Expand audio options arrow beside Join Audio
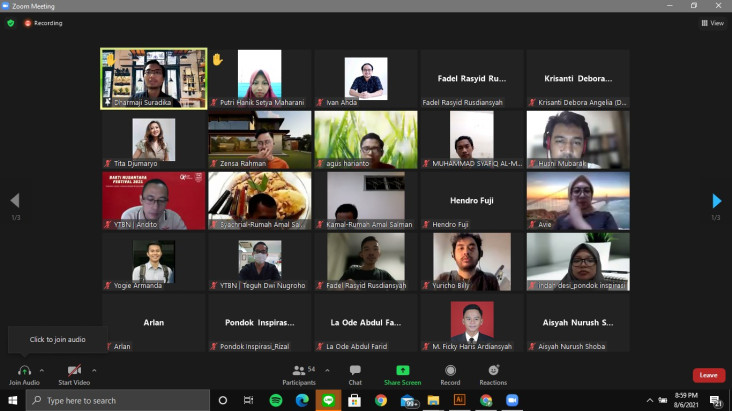The height and width of the screenshot is (411, 732). pyautogui.click(x=42, y=370)
